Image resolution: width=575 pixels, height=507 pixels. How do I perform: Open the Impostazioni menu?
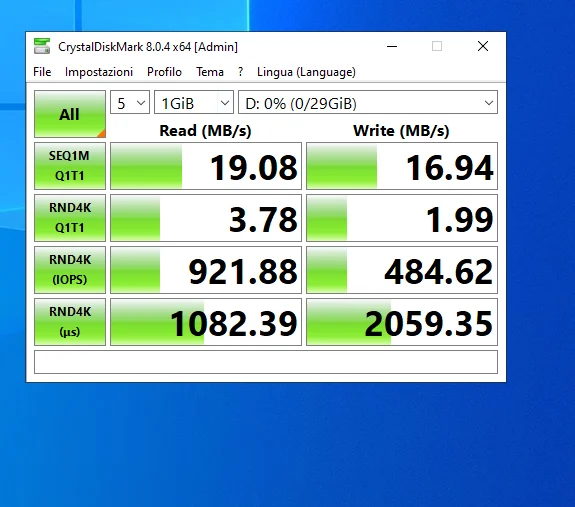coord(99,72)
